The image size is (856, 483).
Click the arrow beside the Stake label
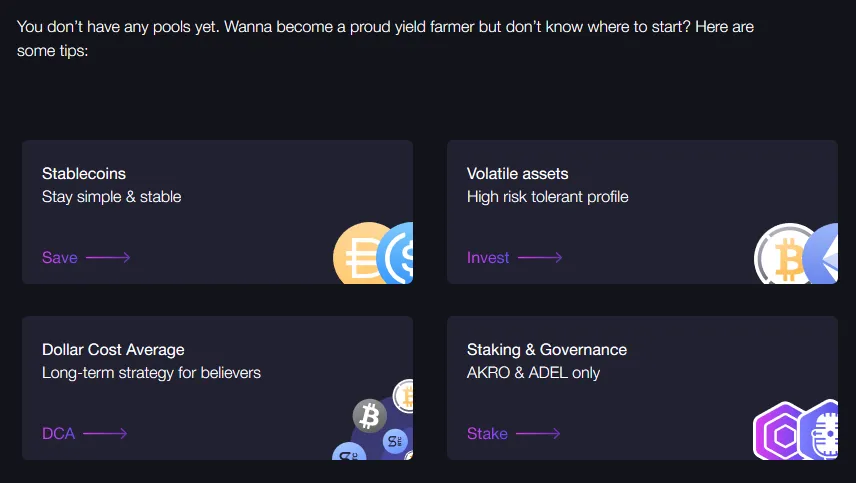point(538,433)
